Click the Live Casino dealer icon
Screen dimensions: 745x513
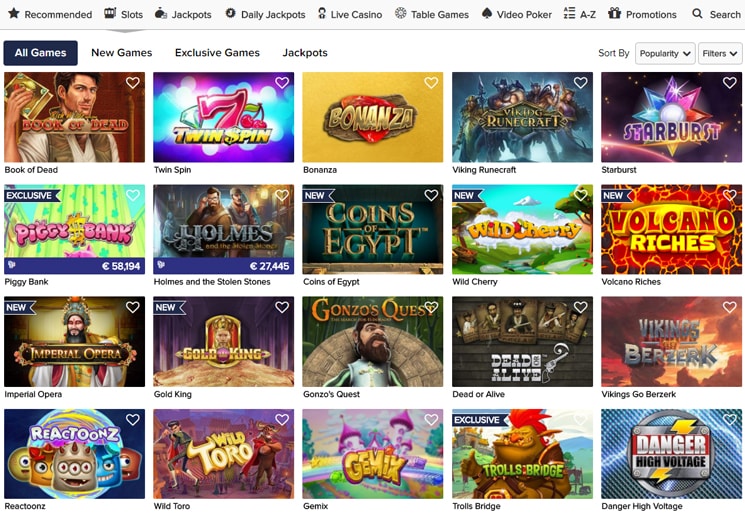point(322,13)
